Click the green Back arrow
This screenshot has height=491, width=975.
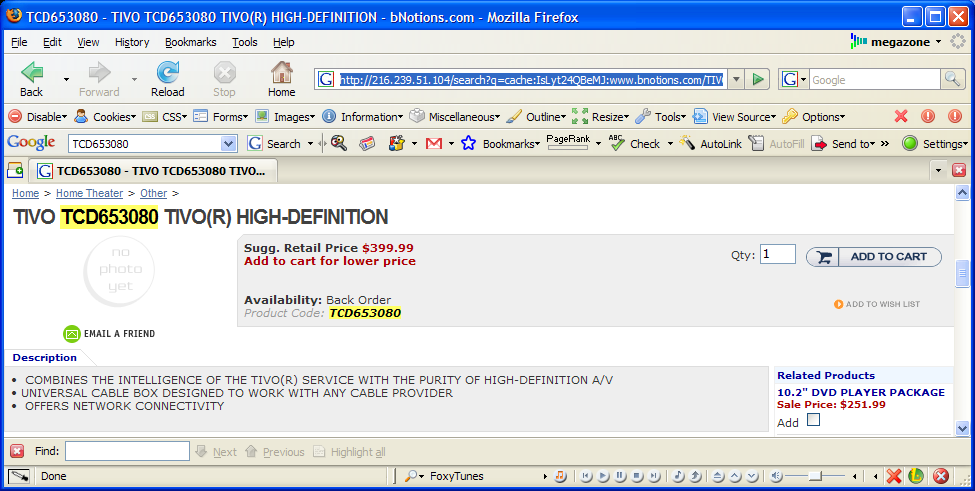coord(32,73)
